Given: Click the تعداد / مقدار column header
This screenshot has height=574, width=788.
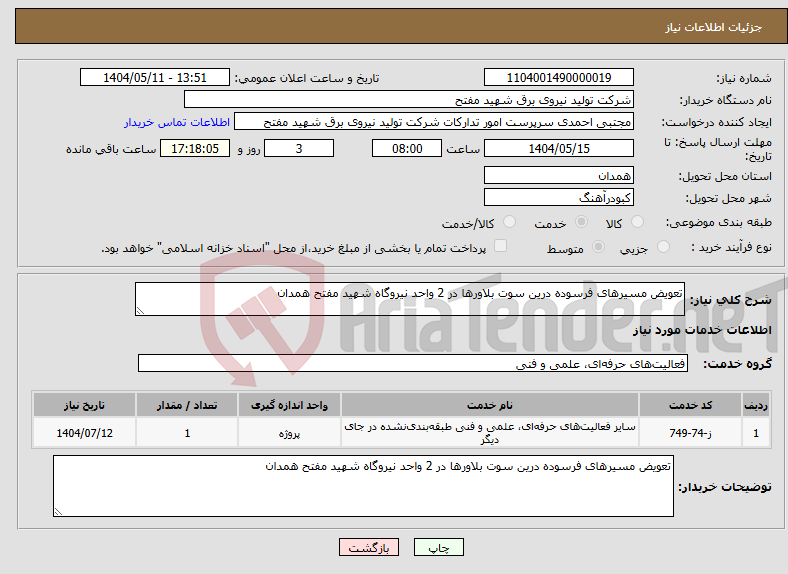Looking at the screenshot, I should click(x=186, y=405).
